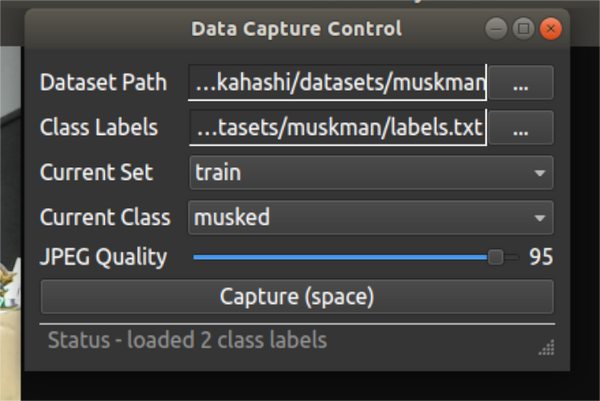The width and height of the screenshot is (600, 401).
Task: Click the Class Labels label
Action: (99, 128)
